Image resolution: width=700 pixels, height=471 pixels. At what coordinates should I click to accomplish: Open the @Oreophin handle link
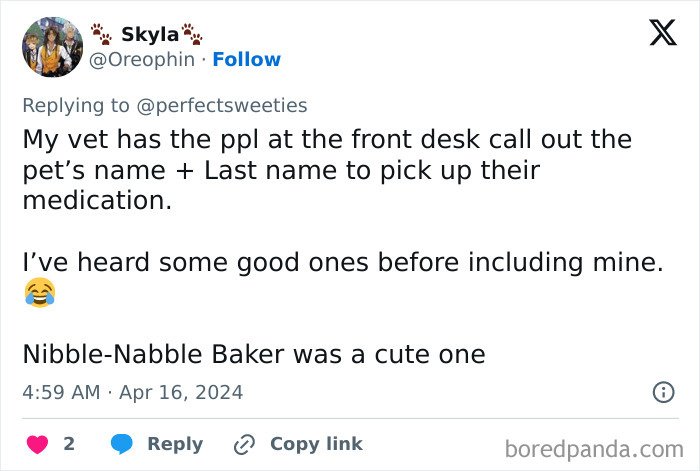pos(147,60)
